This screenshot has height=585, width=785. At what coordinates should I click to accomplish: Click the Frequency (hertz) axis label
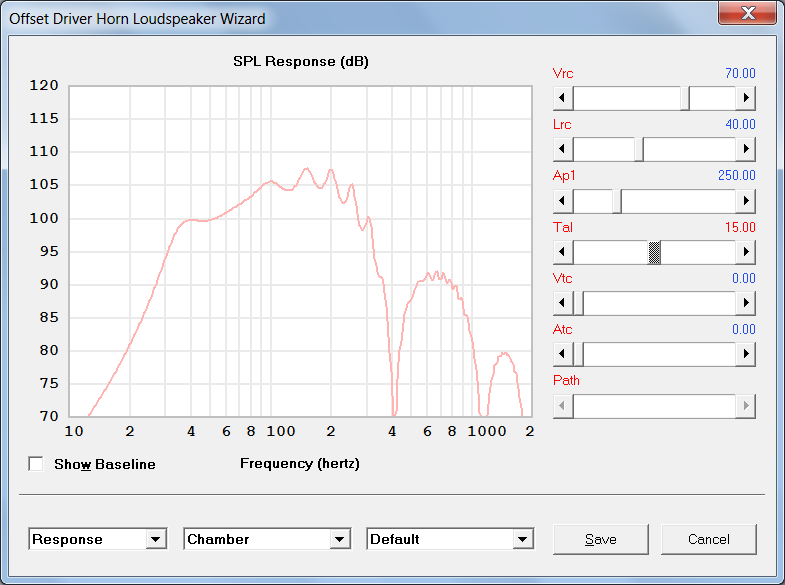pyautogui.click(x=300, y=463)
